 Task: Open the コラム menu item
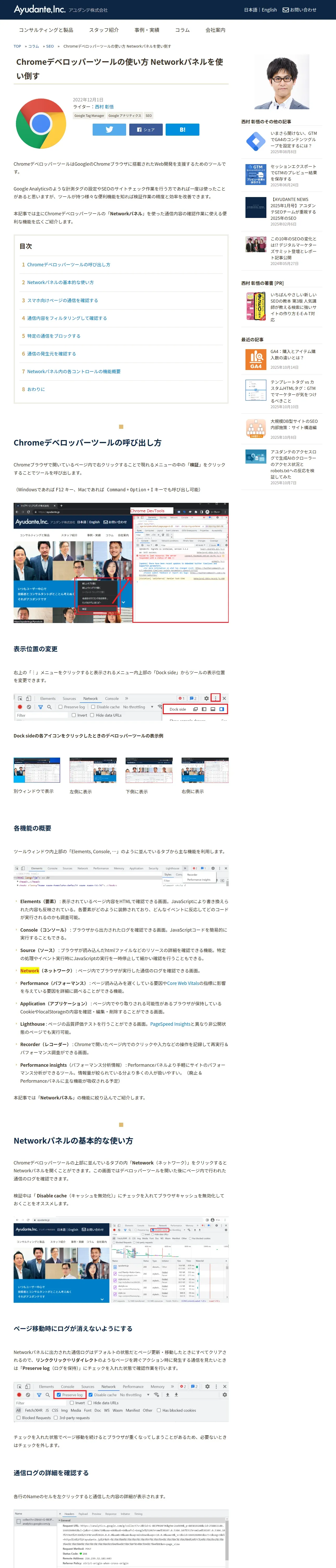pyautogui.click(x=182, y=30)
